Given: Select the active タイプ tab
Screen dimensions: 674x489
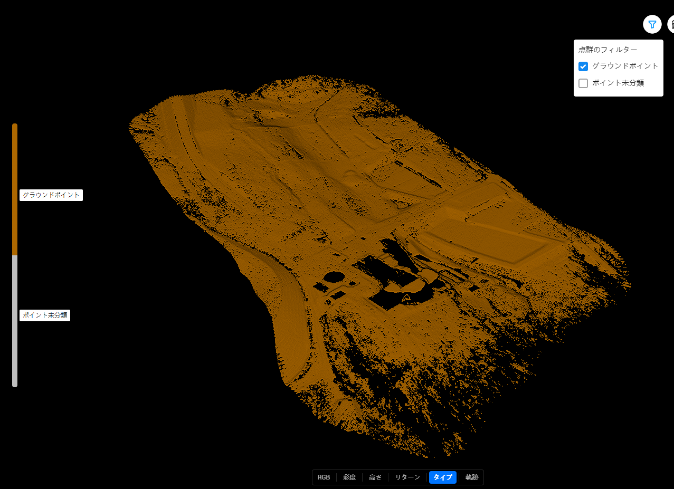Looking at the screenshot, I should pyautogui.click(x=443, y=477).
